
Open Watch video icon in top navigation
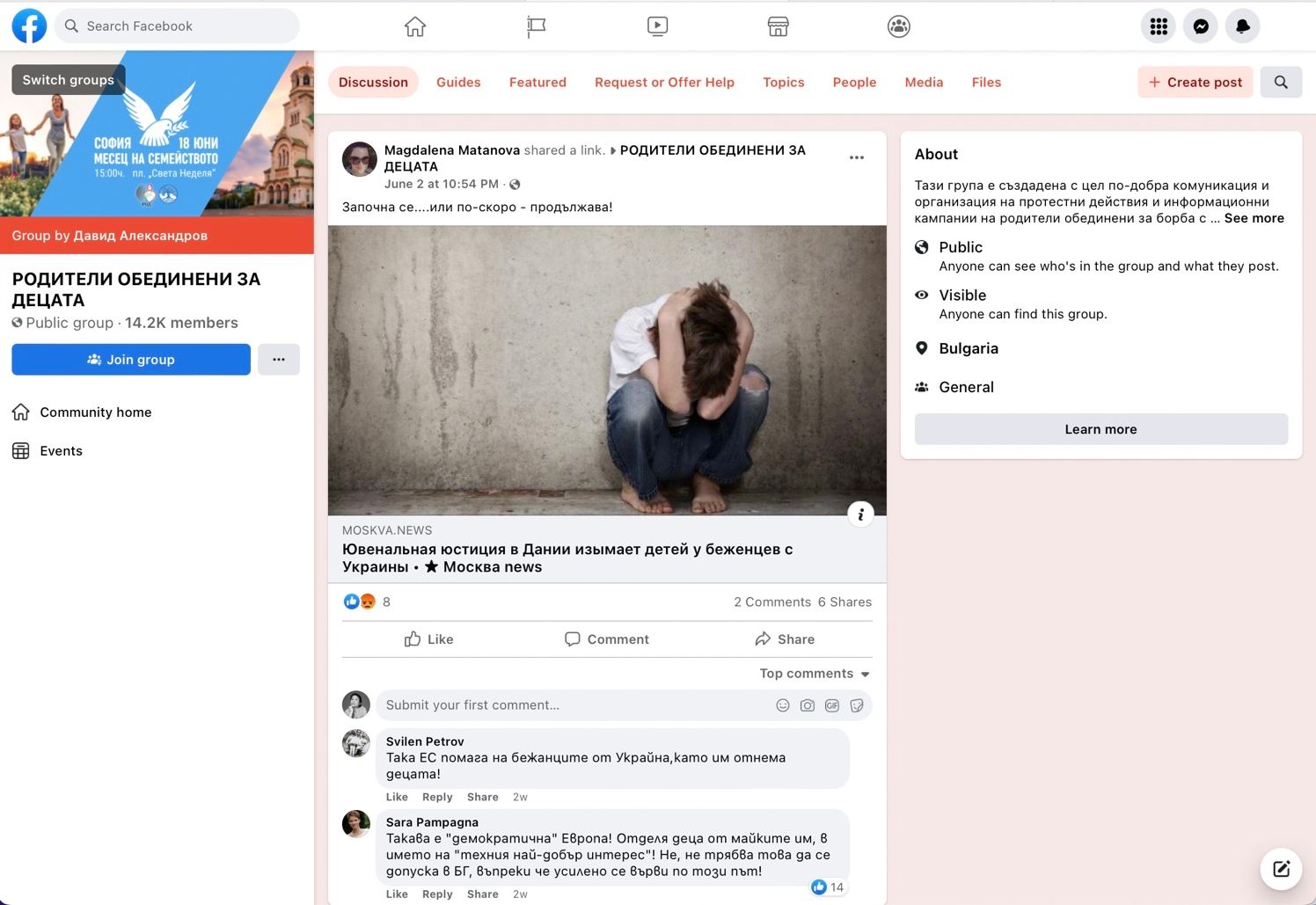point(657,26)
